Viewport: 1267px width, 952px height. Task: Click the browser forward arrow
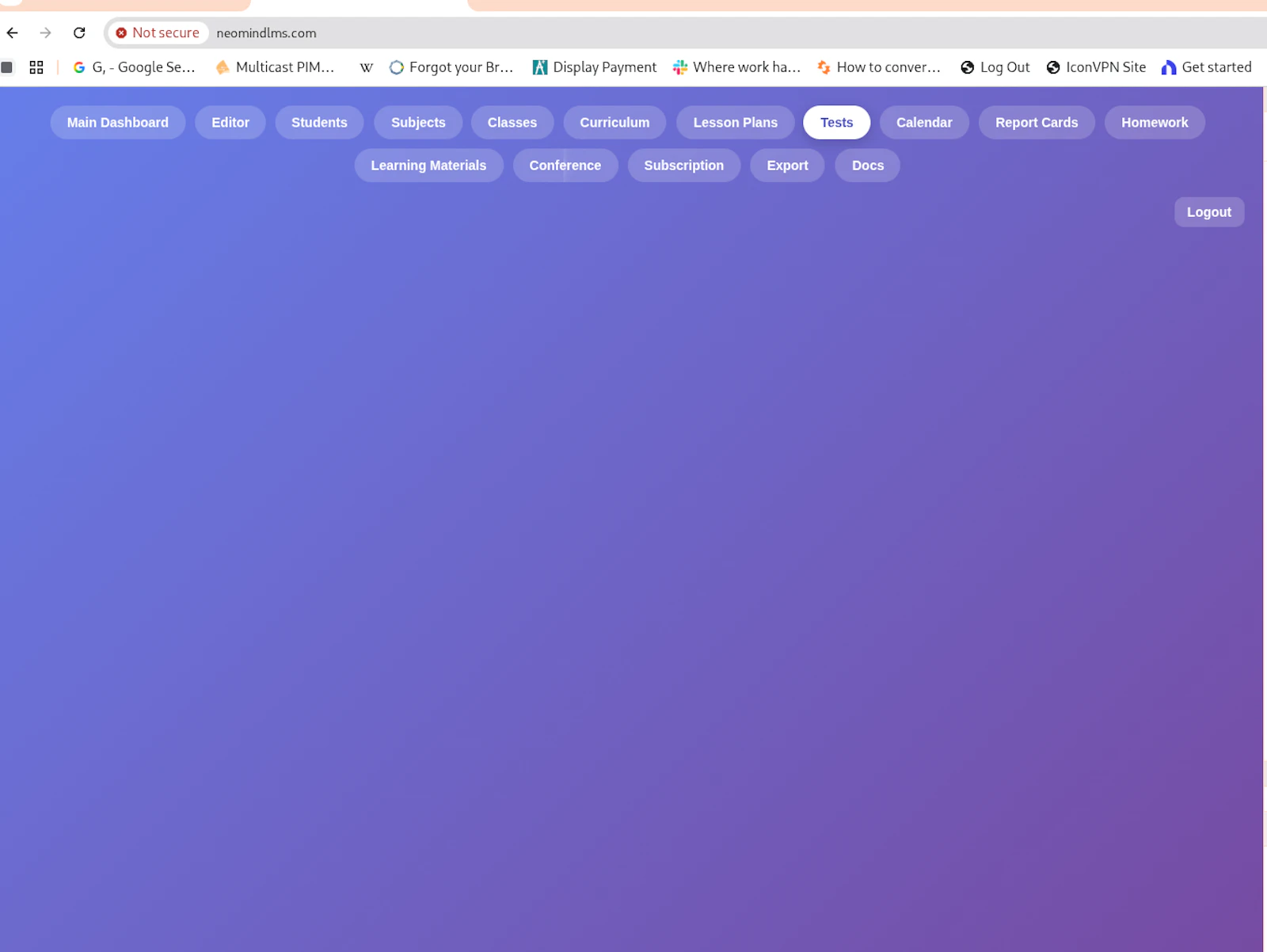pos(45,32)
